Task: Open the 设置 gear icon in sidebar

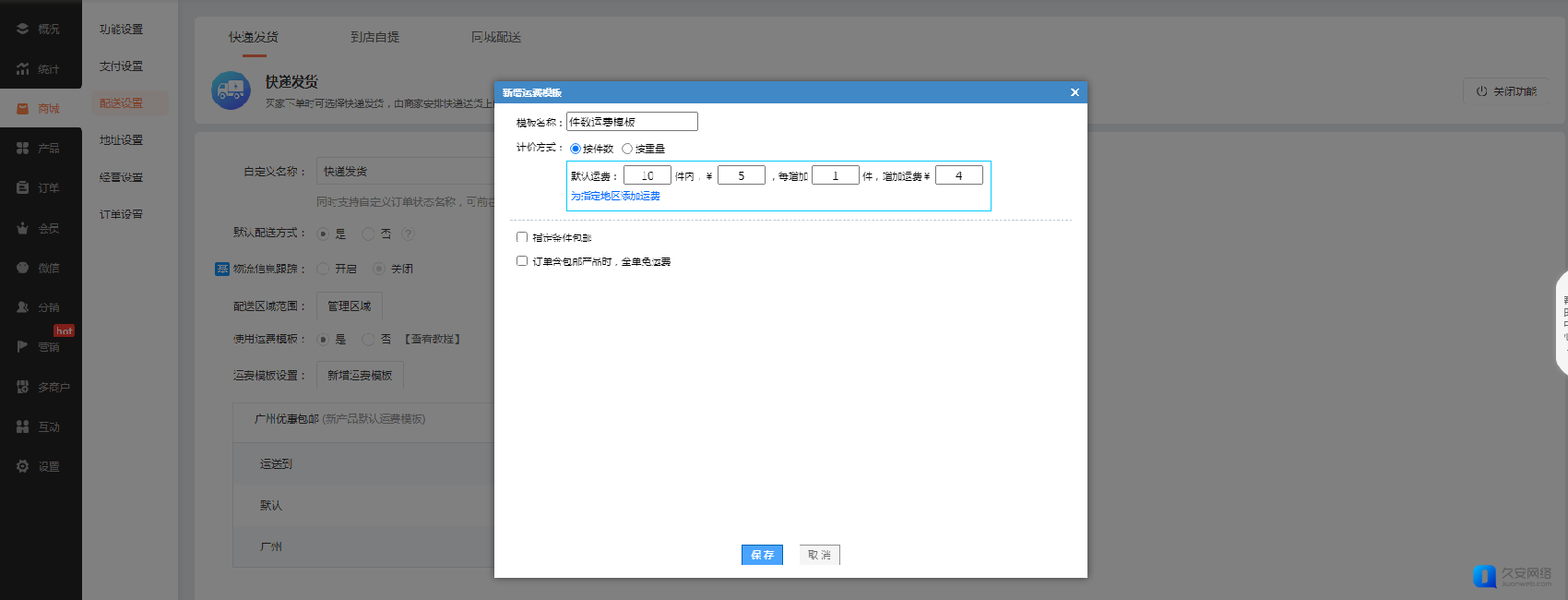Action: click(x=23, y=466)
